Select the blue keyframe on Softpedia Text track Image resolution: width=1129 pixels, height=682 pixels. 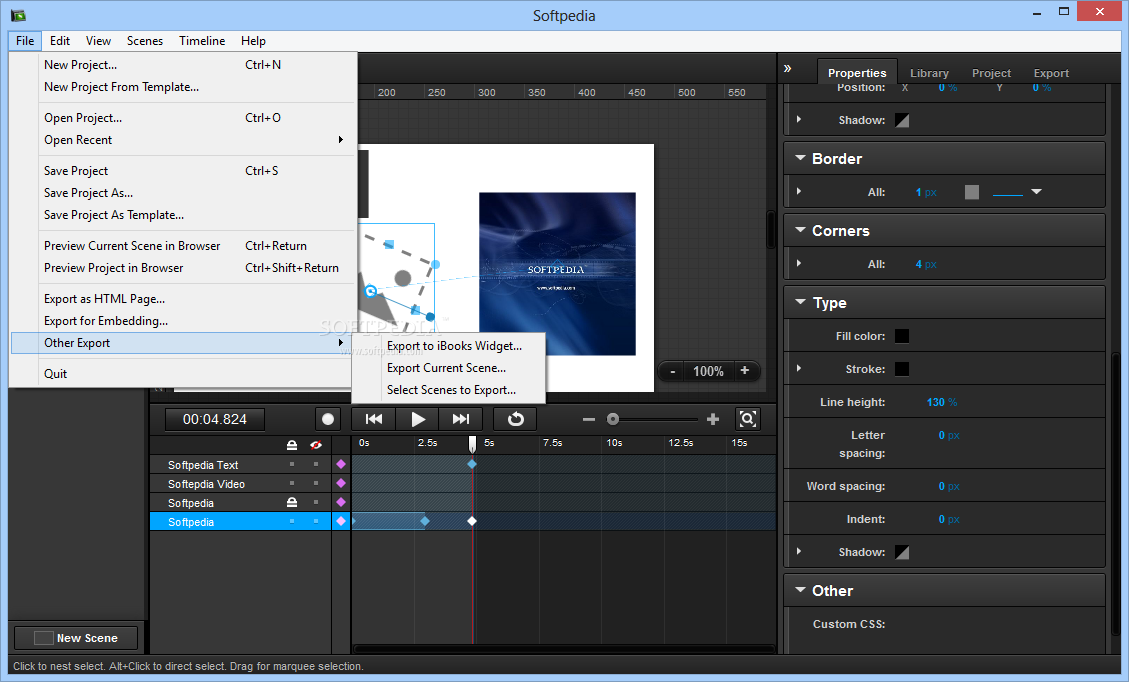click(472, 465)
